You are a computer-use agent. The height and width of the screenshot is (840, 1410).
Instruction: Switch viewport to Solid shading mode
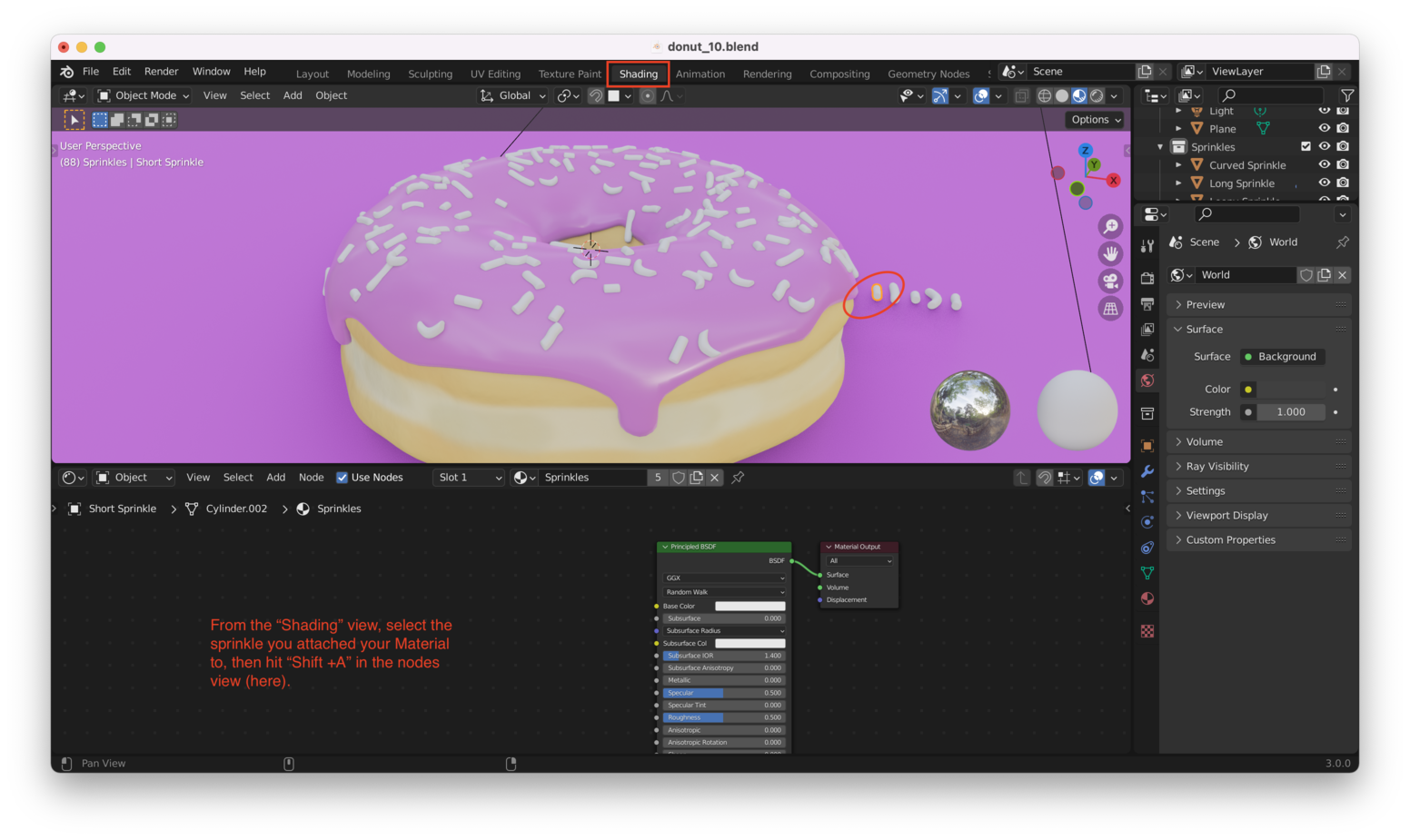pyautogui.click(x=1062, y=95)
